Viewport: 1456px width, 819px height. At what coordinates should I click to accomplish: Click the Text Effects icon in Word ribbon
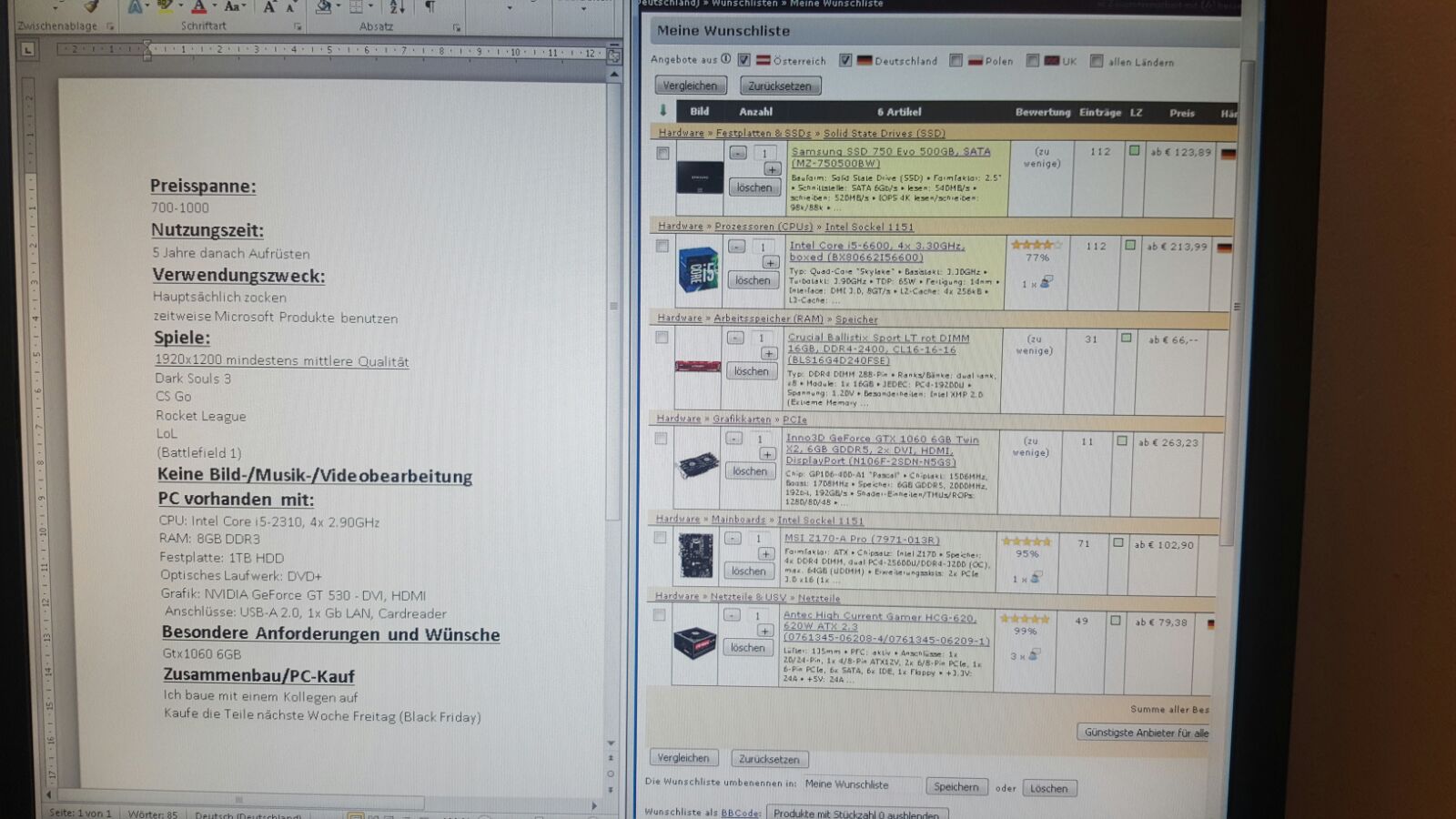click(x=135, y=7)
